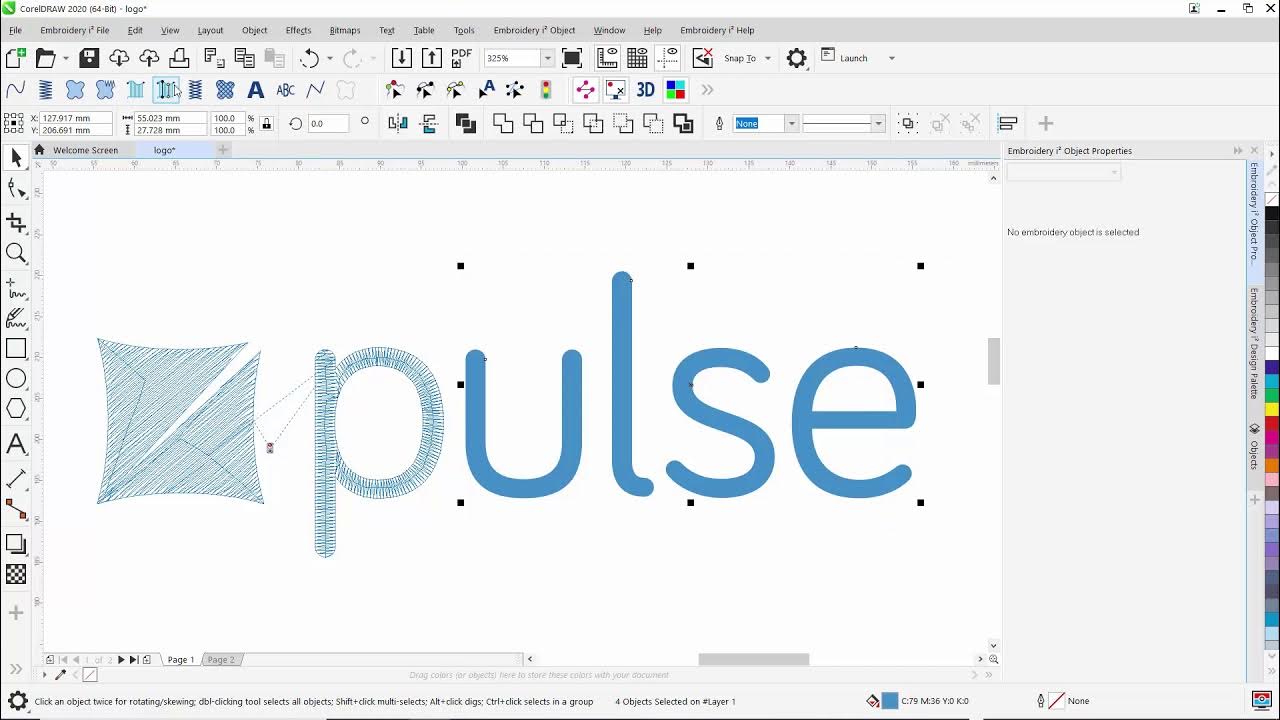Select the Polygon tool
Image resolution: width=1280 pixels, height=720 pixels.
(x=16, y=409)
